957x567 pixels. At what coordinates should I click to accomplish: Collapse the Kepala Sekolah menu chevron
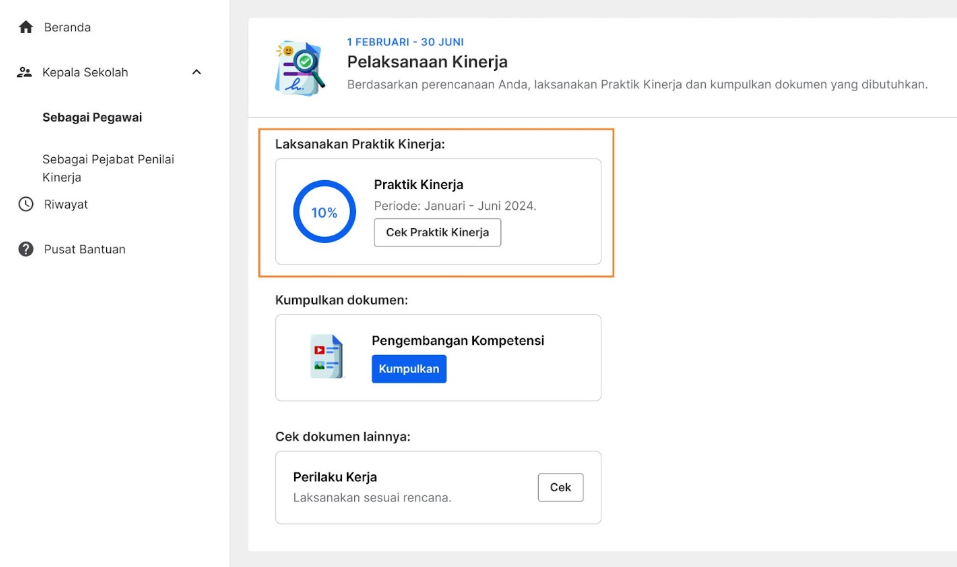point(197,72)
